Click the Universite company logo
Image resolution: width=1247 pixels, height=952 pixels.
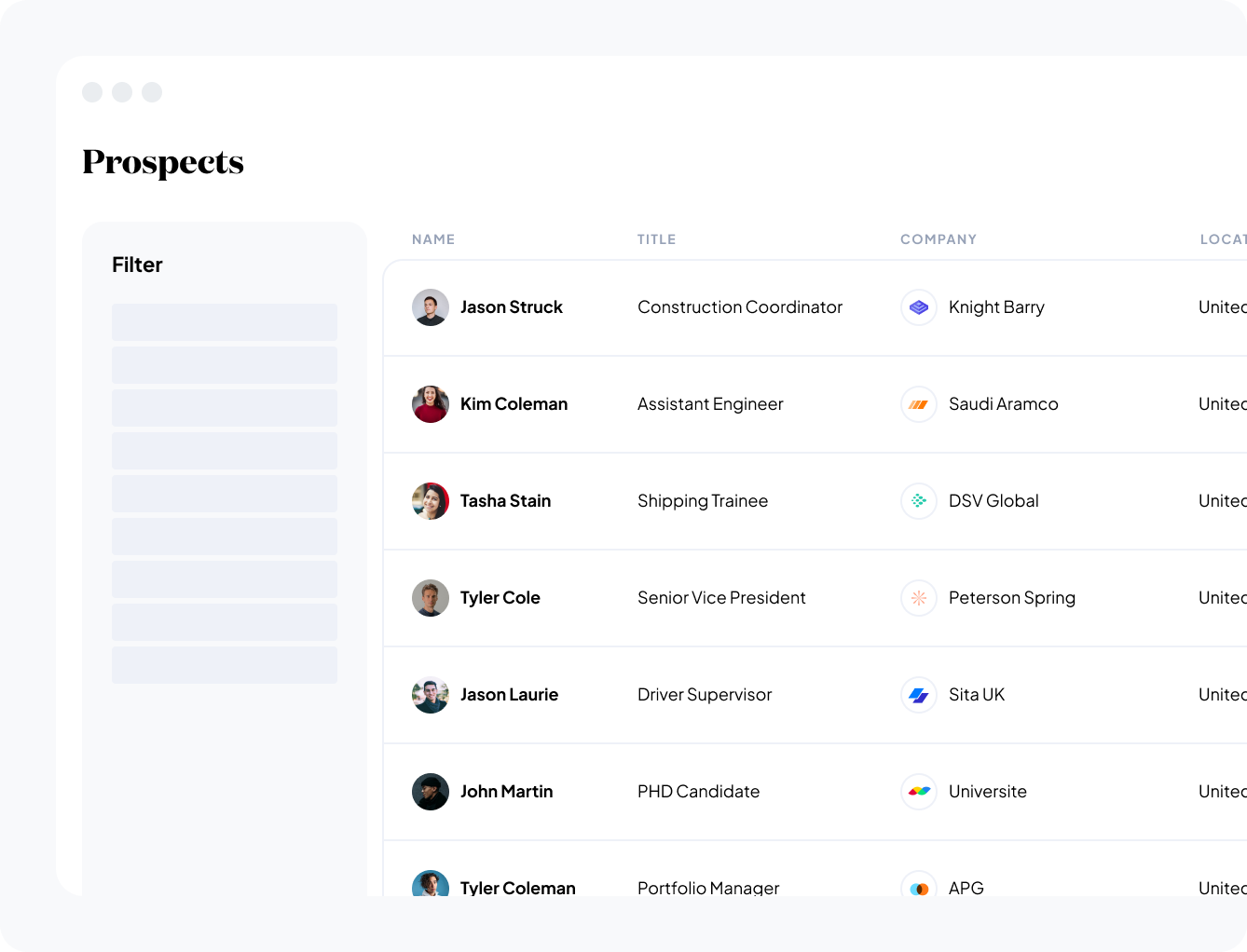point(919,792)
